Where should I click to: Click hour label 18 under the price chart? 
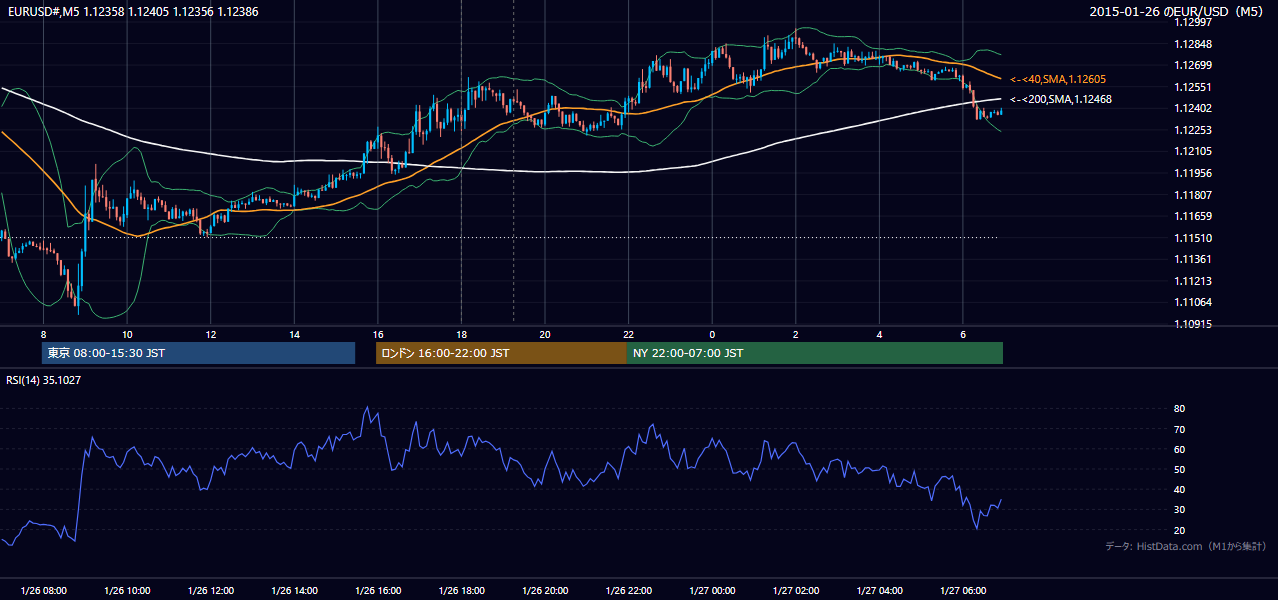pyautogui.click(x=461, y=334)
